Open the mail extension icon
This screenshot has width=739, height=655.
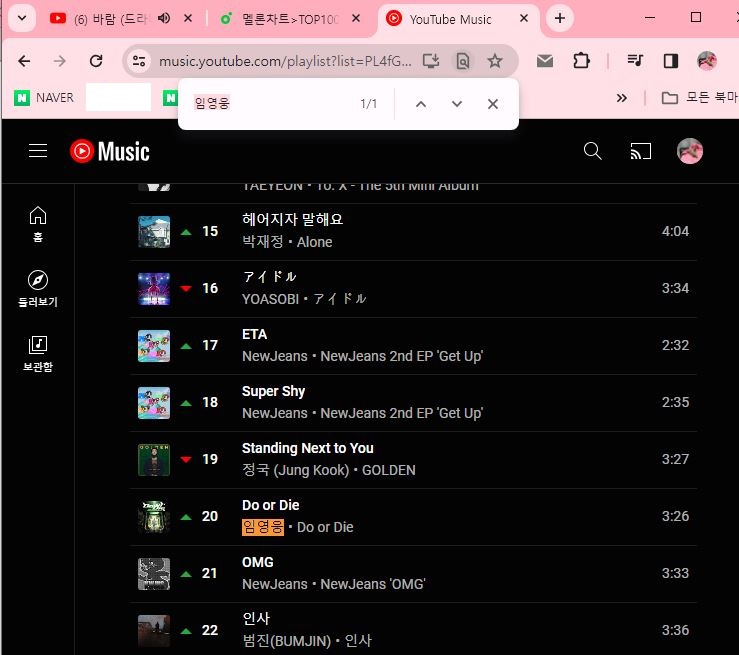coord(545,61)
